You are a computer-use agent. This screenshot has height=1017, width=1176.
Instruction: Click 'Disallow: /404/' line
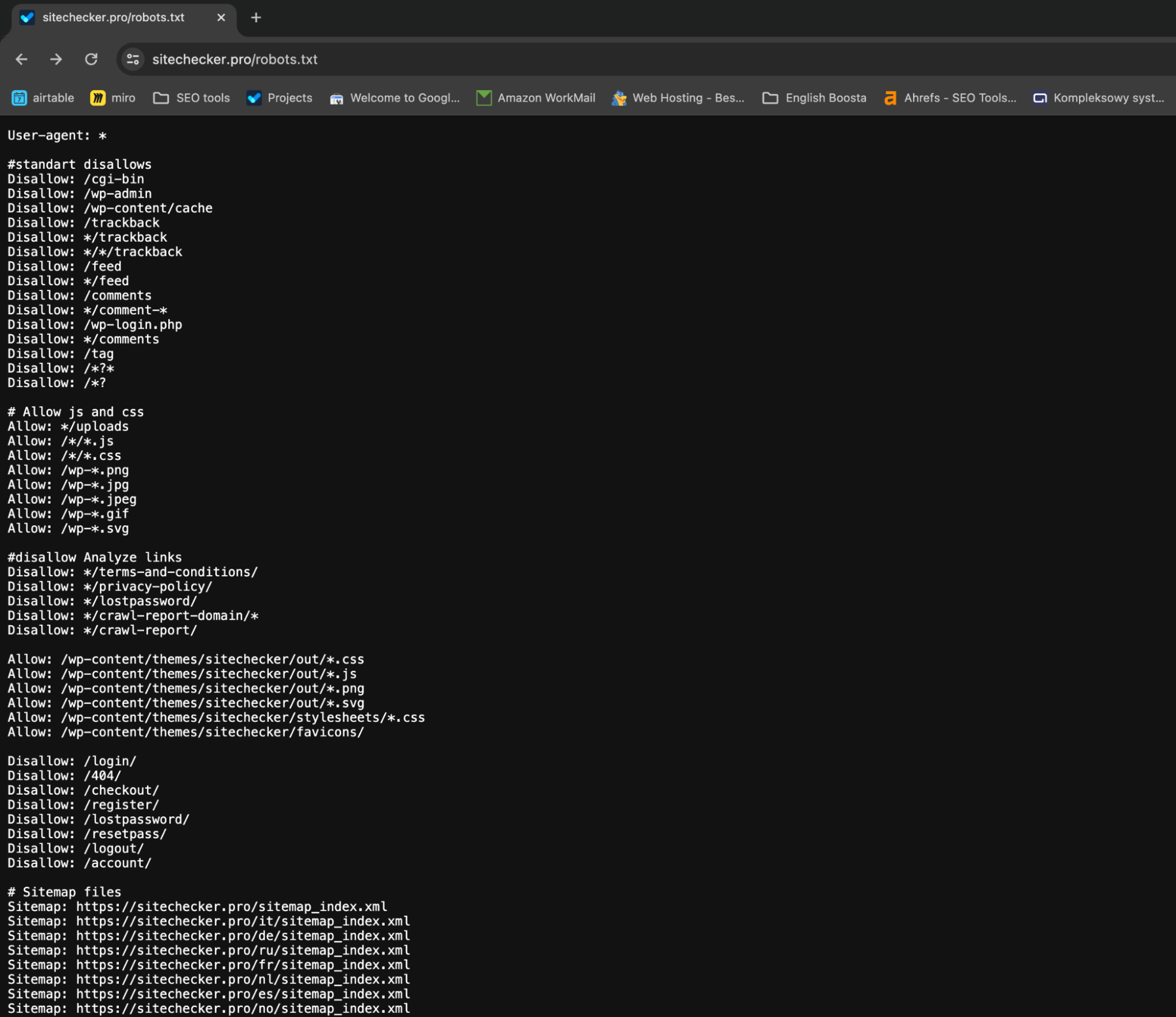64,776
